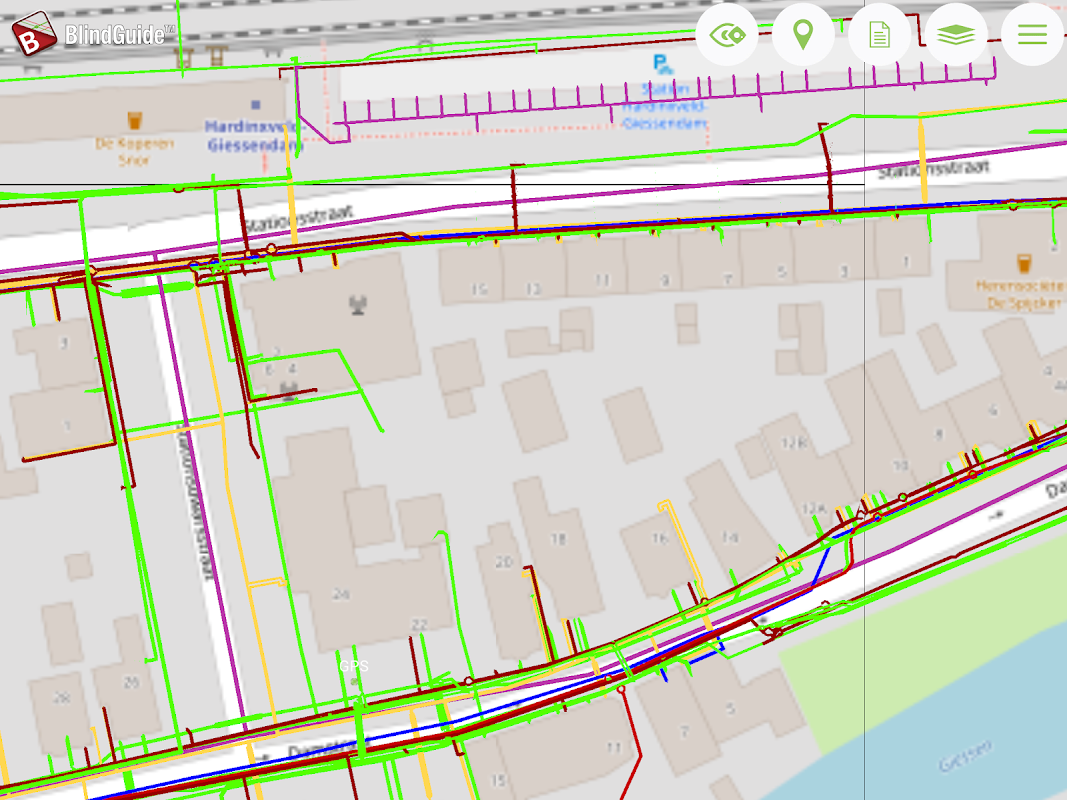Open the document page icon button
This screenshot has height=800, width=1067.
click(879, 35)
